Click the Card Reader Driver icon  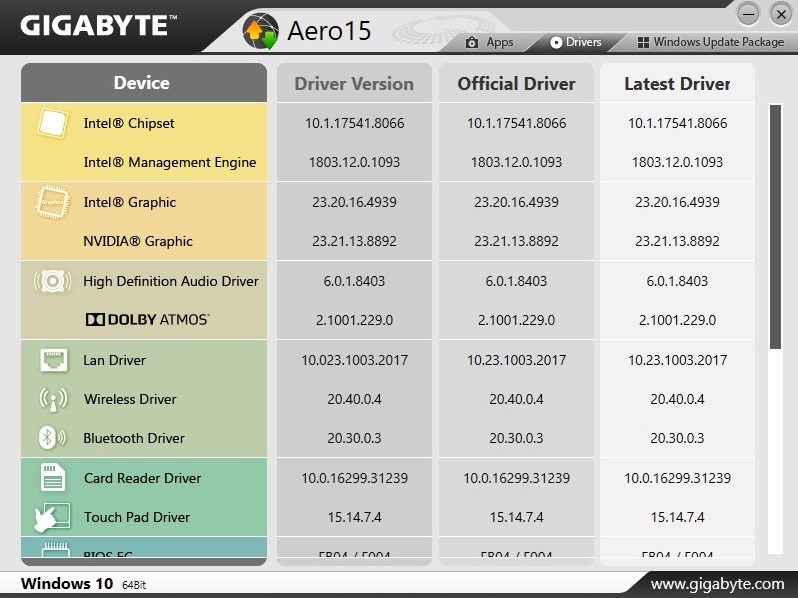tap(52, 478)
